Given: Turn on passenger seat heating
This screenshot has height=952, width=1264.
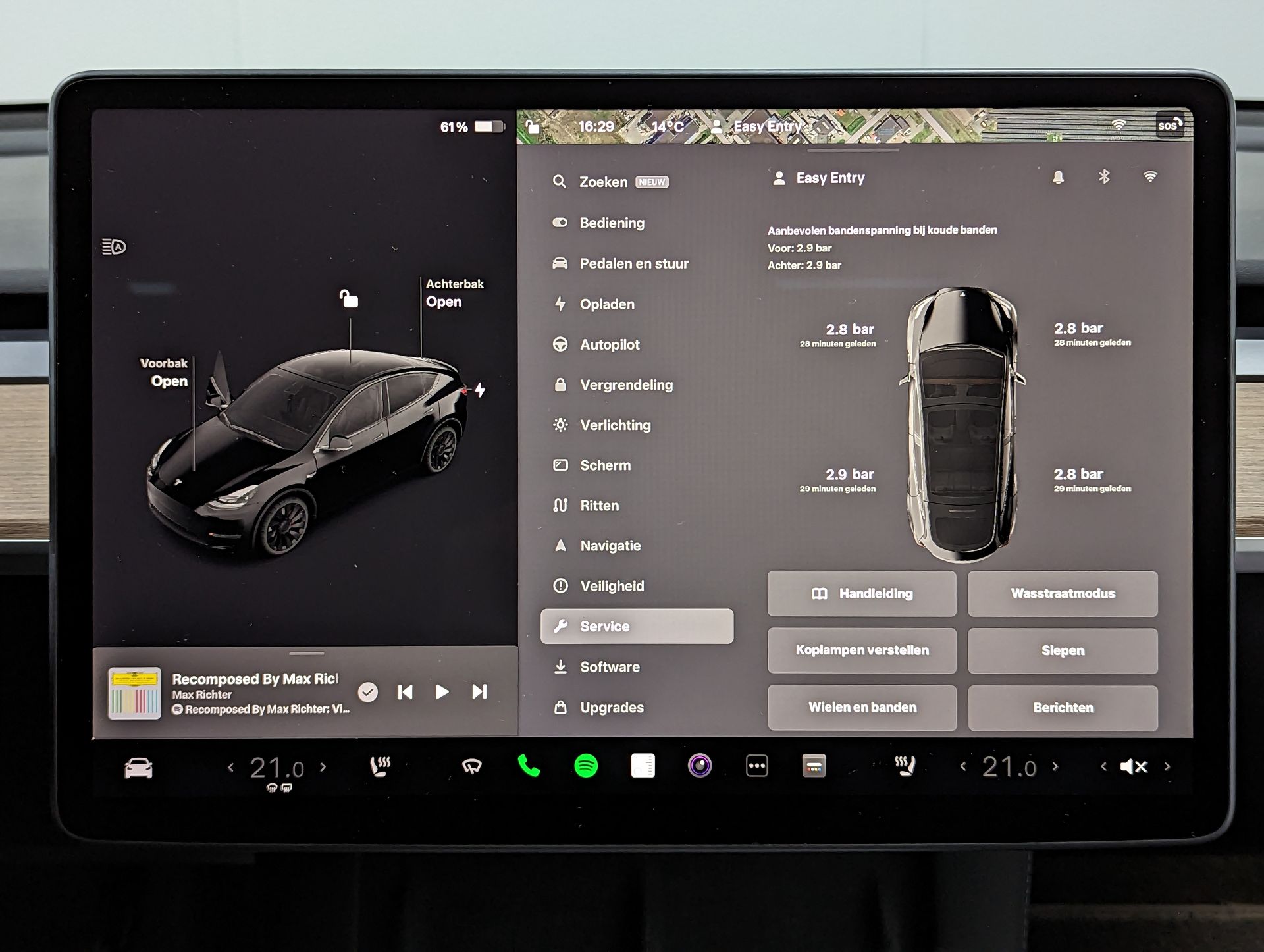Looking at the screenshot, I should pyautogui.click(x=905, y=766).
